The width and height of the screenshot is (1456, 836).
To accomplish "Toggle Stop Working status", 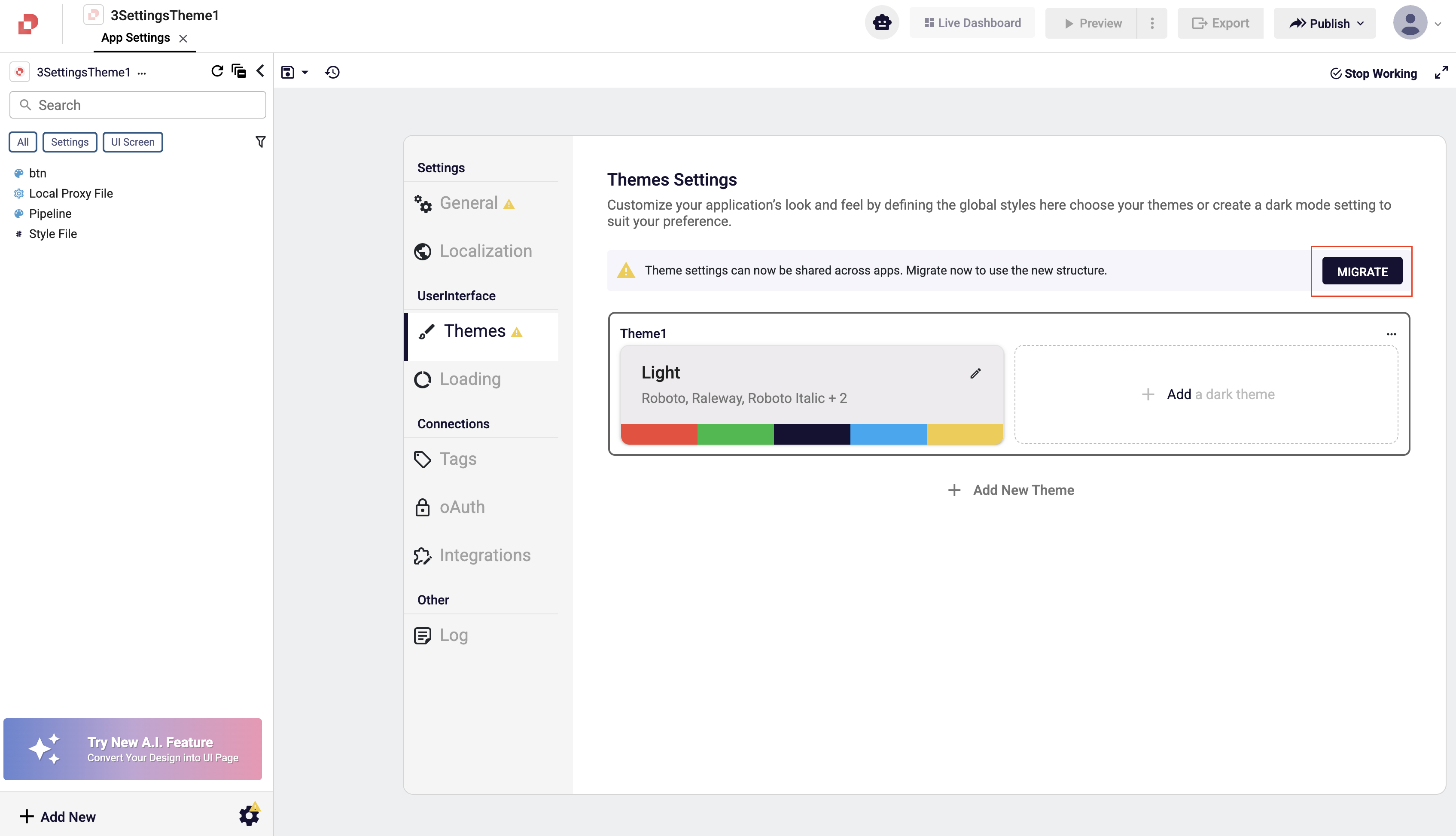I will 1374,73.
